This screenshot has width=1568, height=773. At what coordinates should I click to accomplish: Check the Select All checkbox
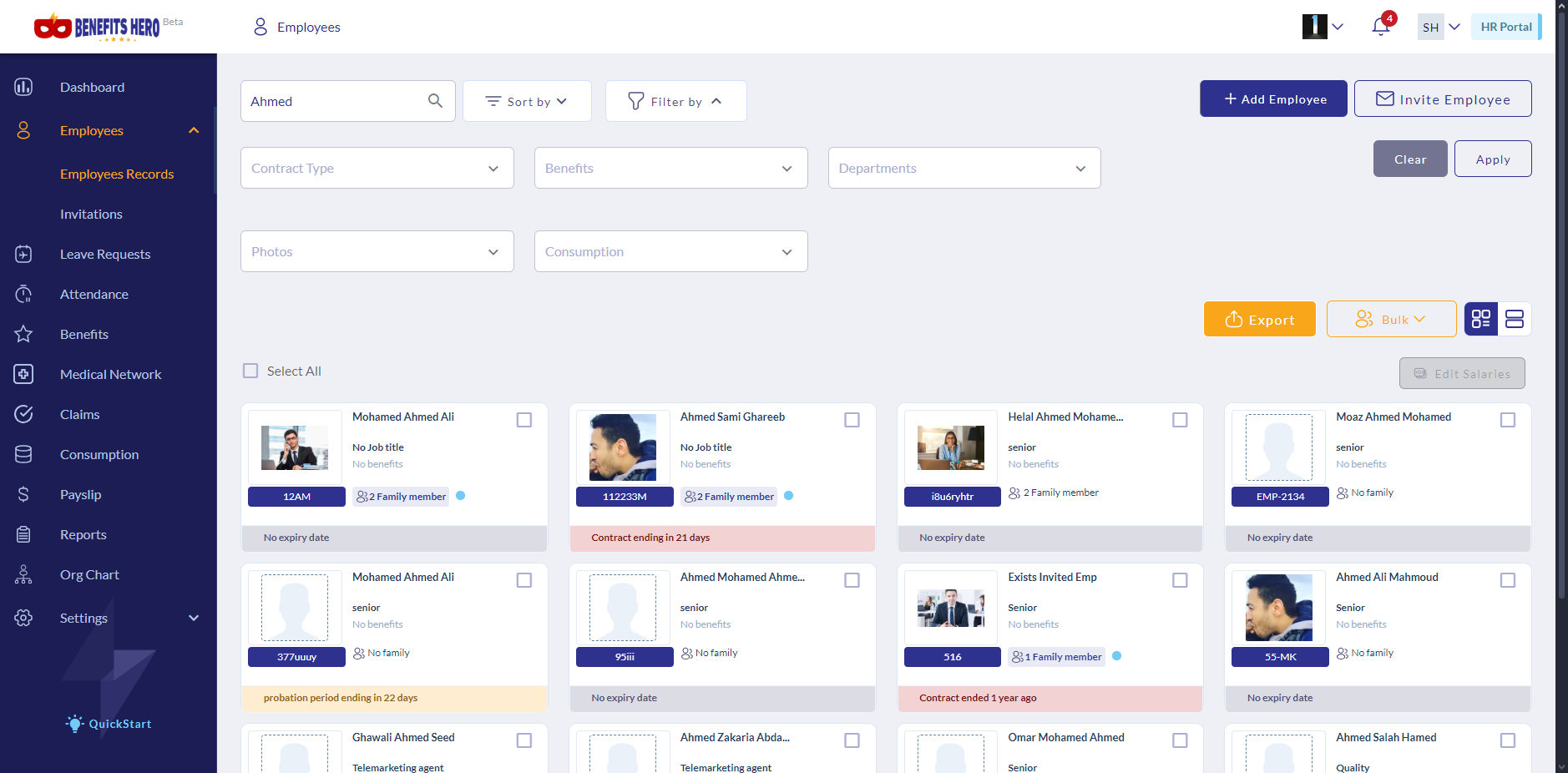[x=250, y=371]
